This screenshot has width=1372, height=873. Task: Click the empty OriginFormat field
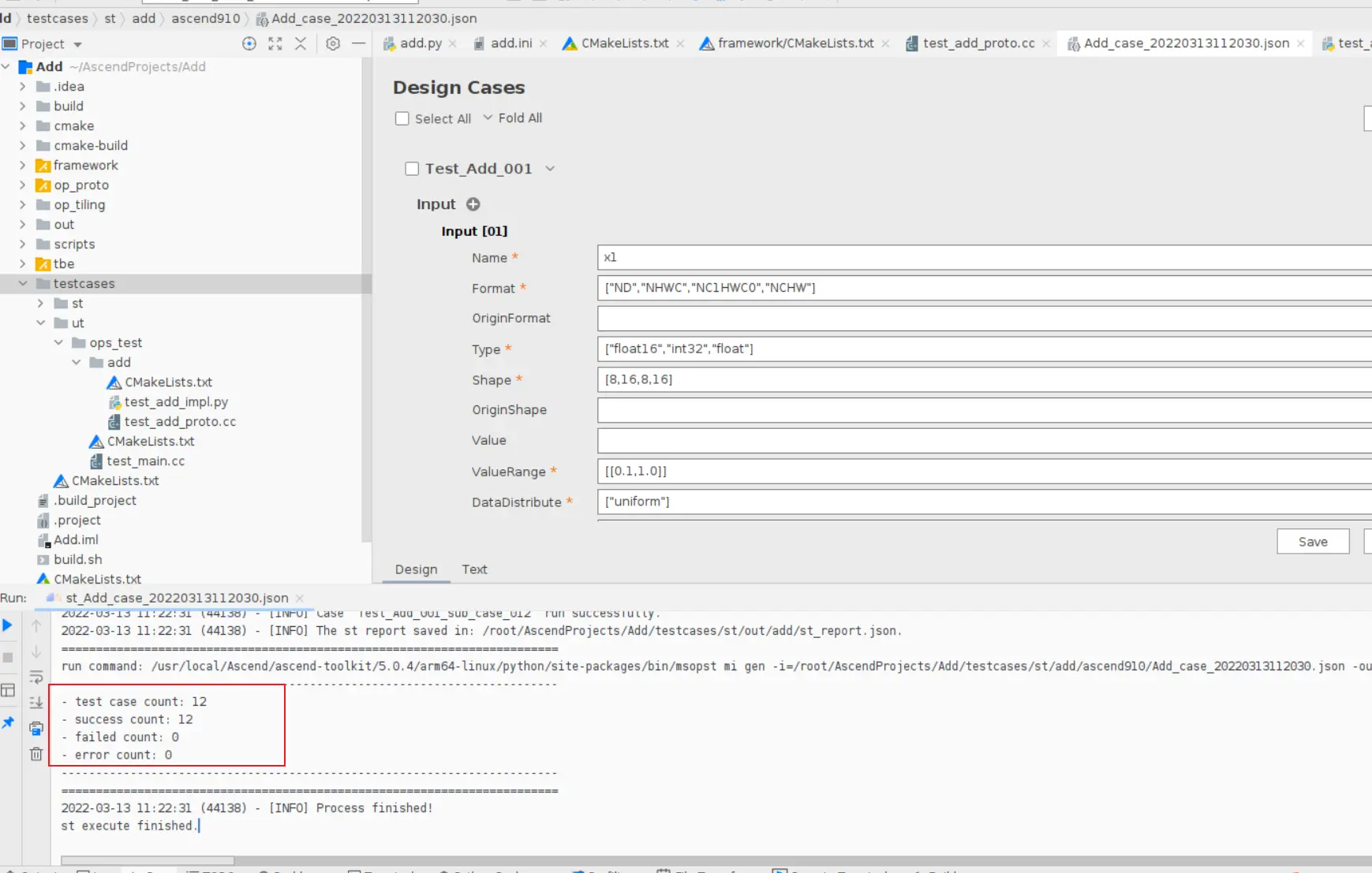point(985,318)
